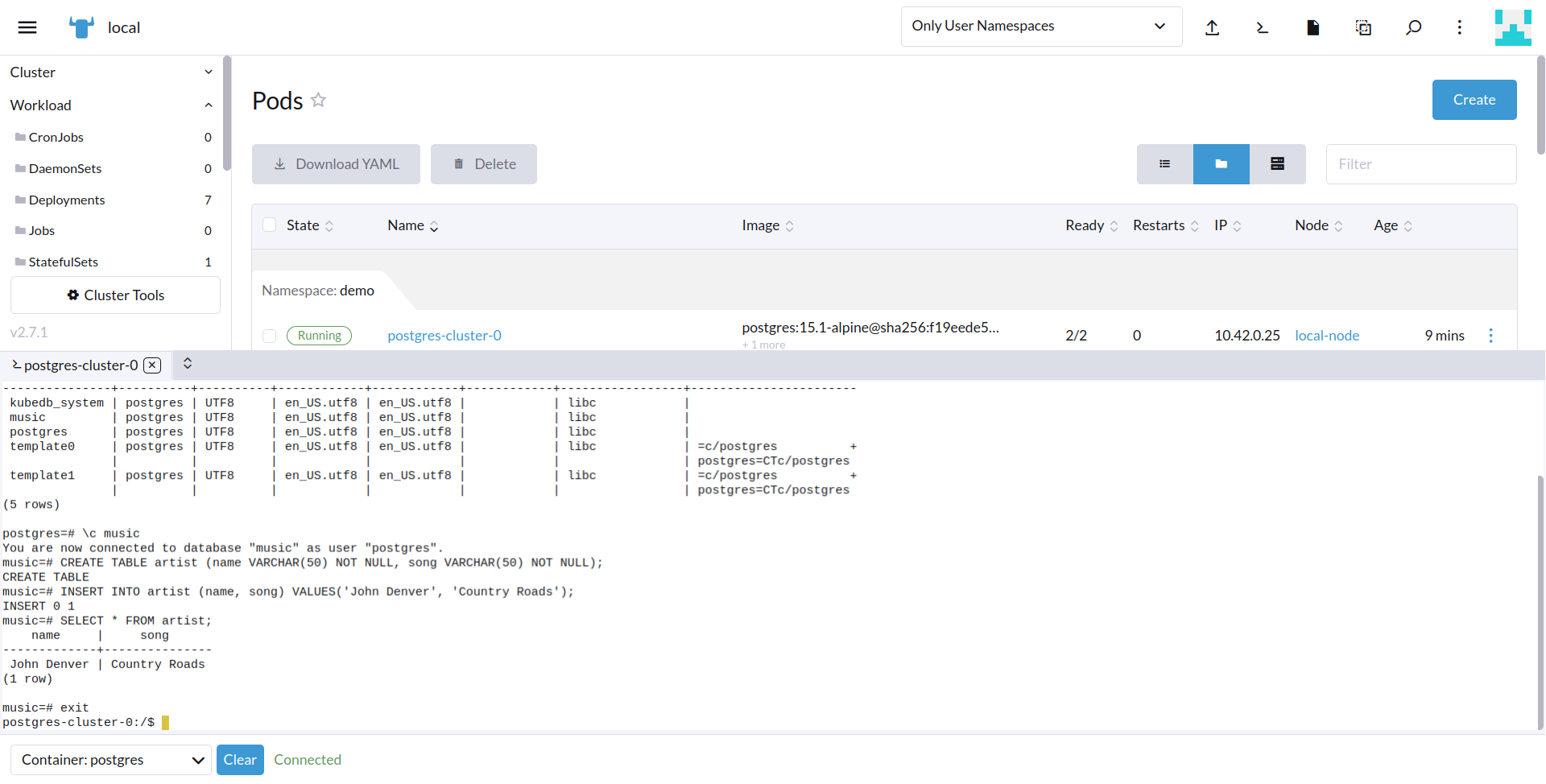1546x784 pixels.
Task: Open Deployments in the sidebar
Action: [67, 200]
